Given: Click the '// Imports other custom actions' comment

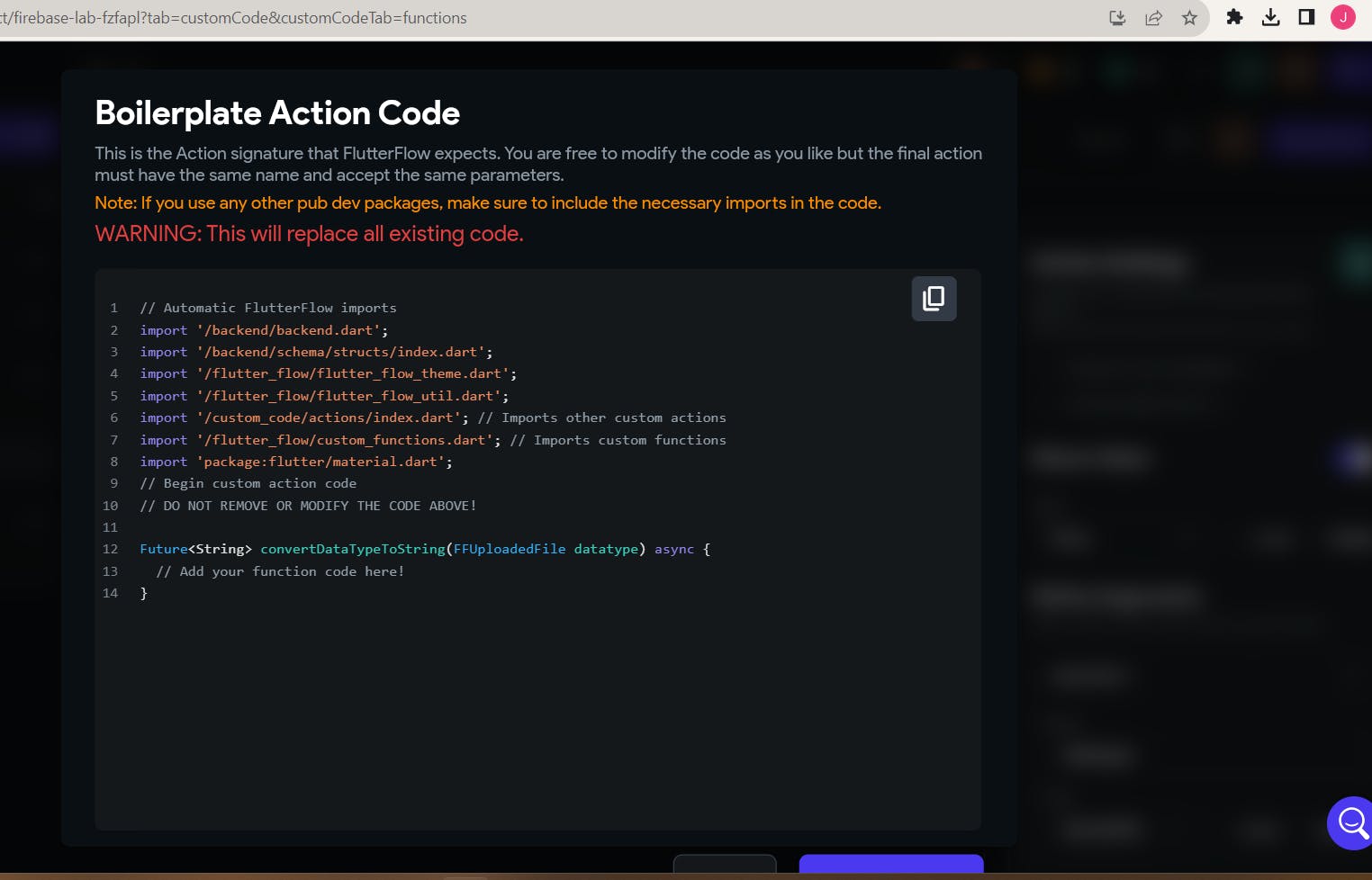Looking at the screenshot, I should point(601,418).
